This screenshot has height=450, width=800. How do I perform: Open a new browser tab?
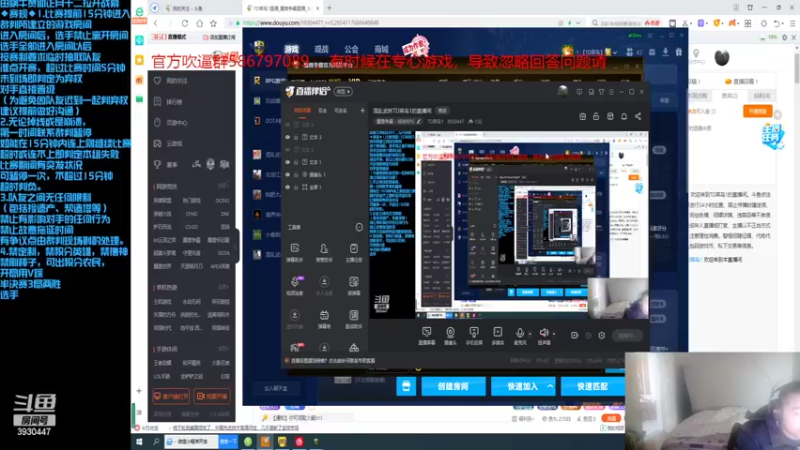coord(329,8)
